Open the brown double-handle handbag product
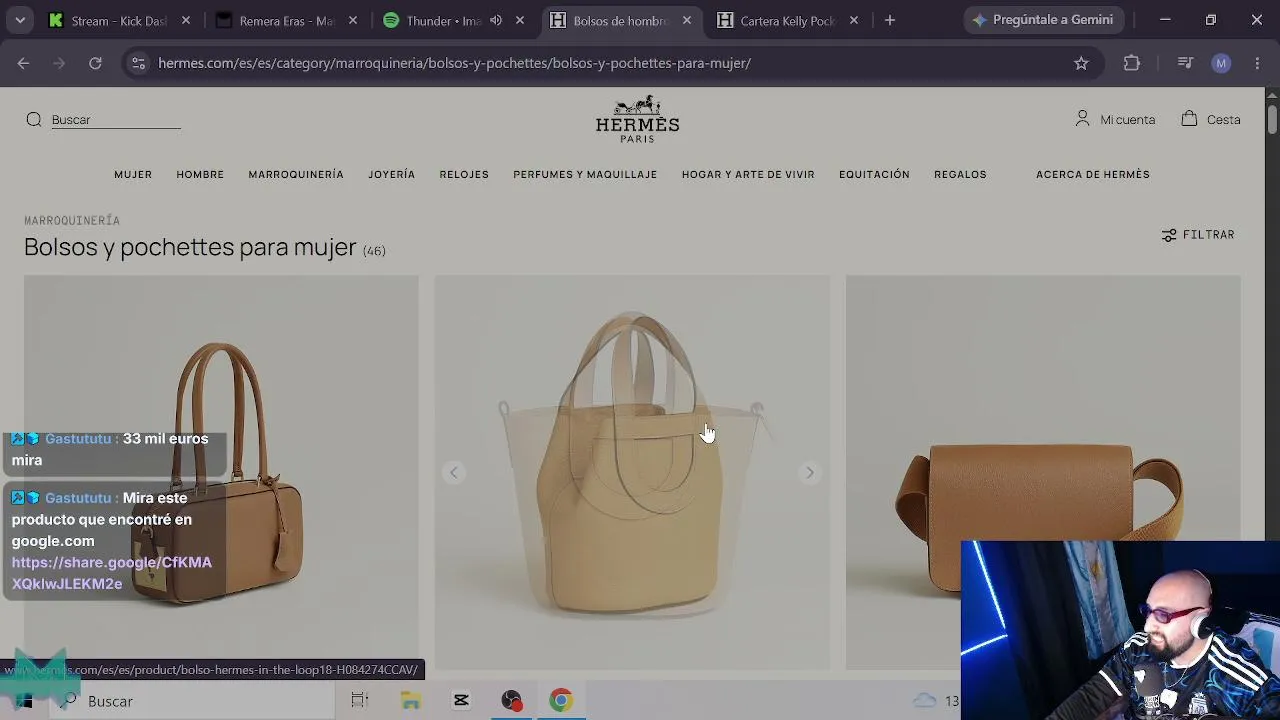Screen dimensions: 1280x720 pos(221,473)
